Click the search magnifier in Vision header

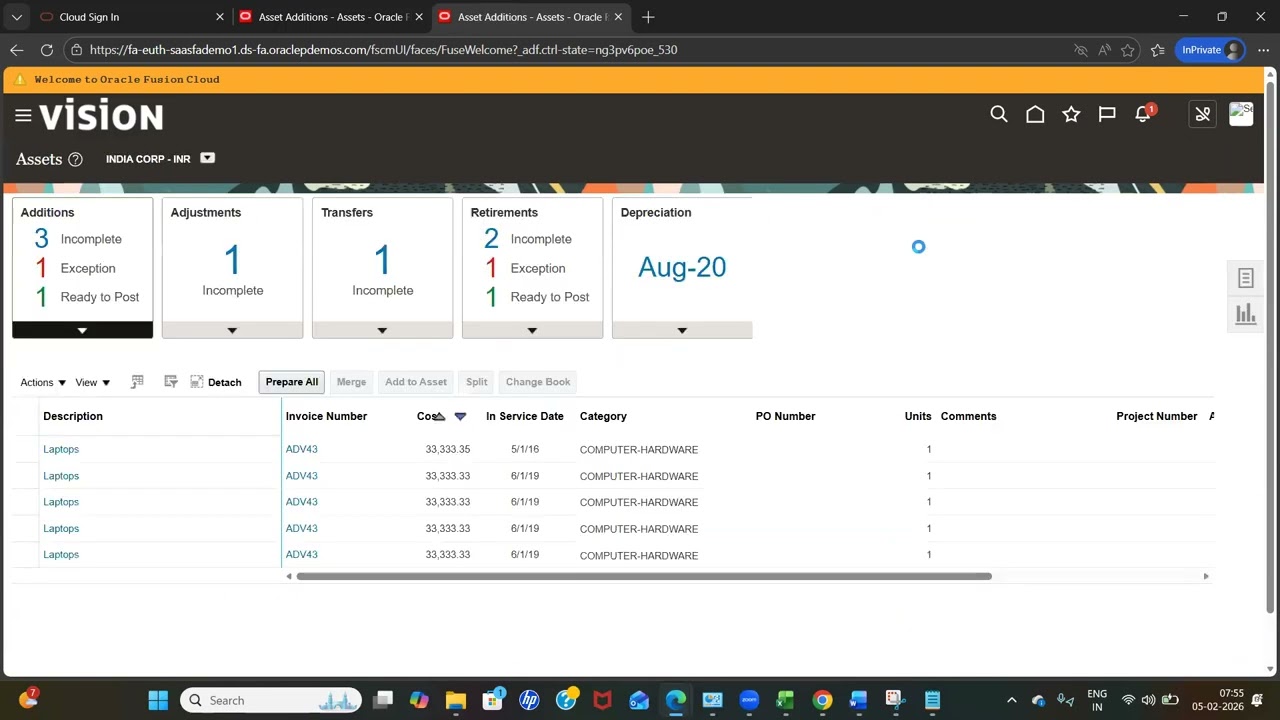coord(999,115)
